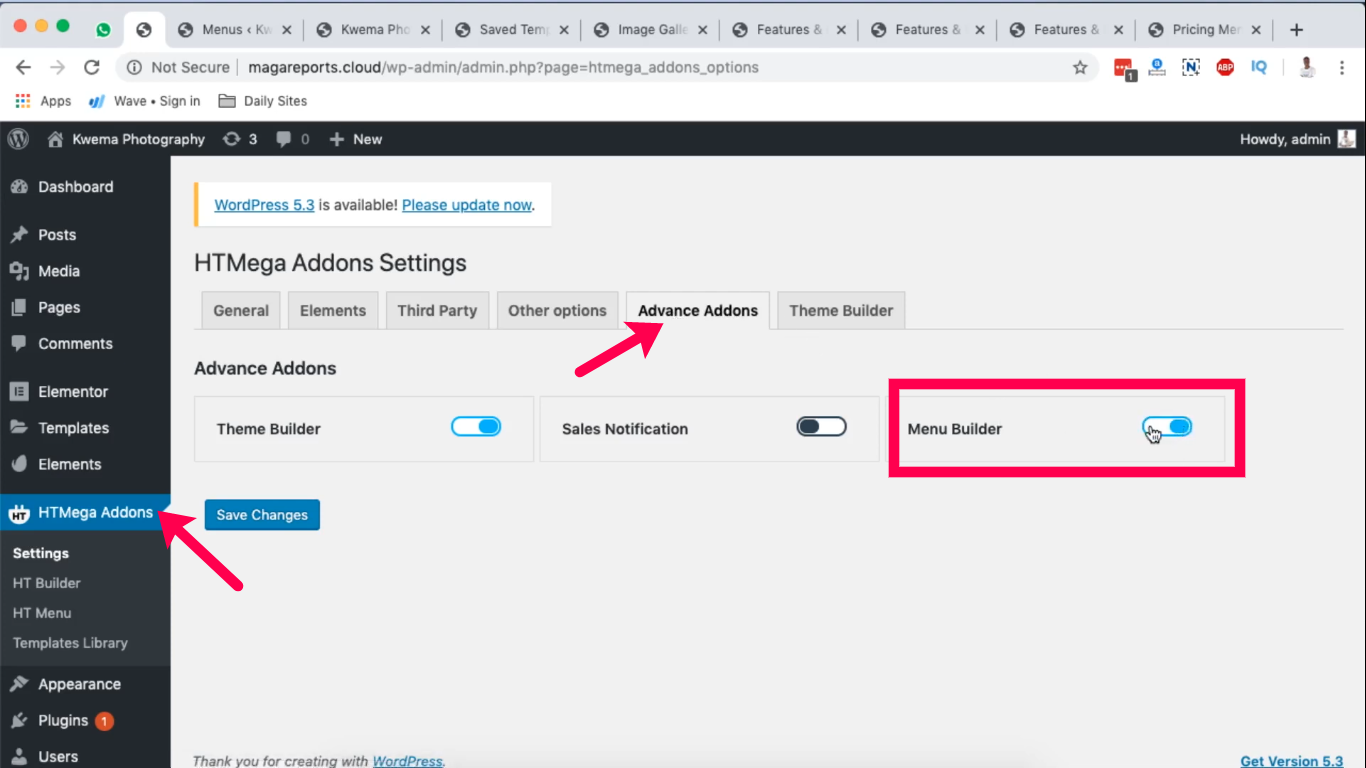The image size is (1366, 768).
Task: Click the site info icon beside Not Secure
Action: 133,67
